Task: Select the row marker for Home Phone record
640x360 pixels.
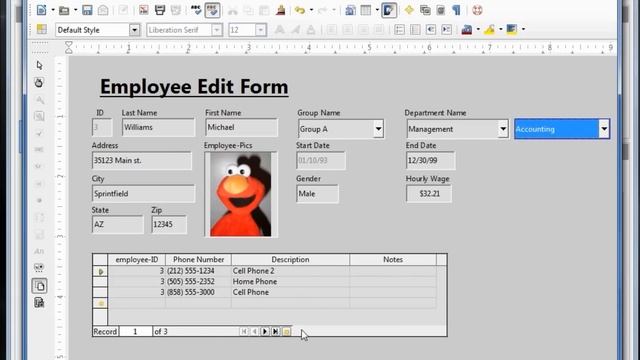Action: pyautogui.click(x=100, y=282)
